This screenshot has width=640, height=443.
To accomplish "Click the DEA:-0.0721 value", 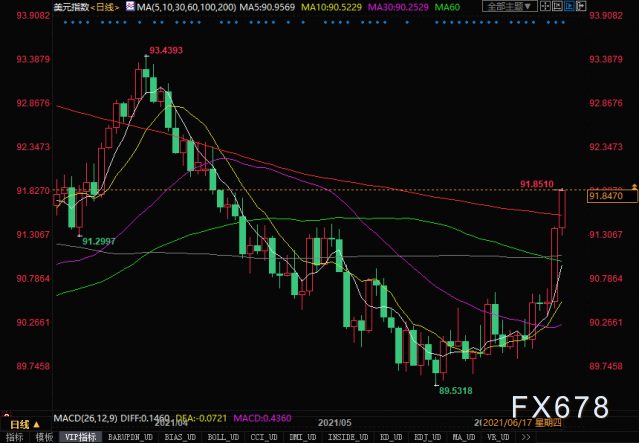I will click(201, 418).
